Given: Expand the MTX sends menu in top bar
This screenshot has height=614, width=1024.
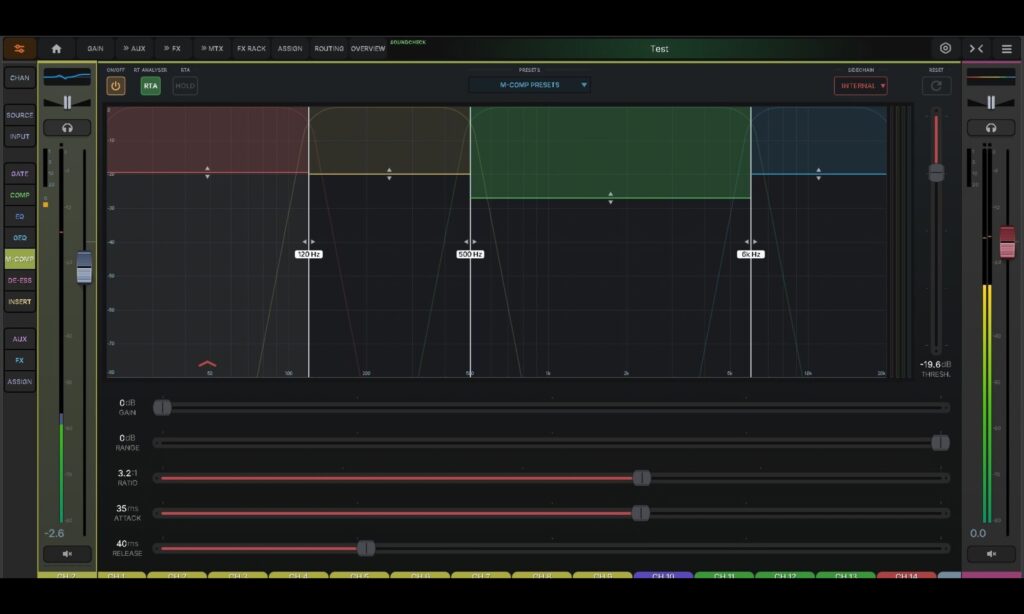Looking at the screenshot, I should tap(212, 49).
